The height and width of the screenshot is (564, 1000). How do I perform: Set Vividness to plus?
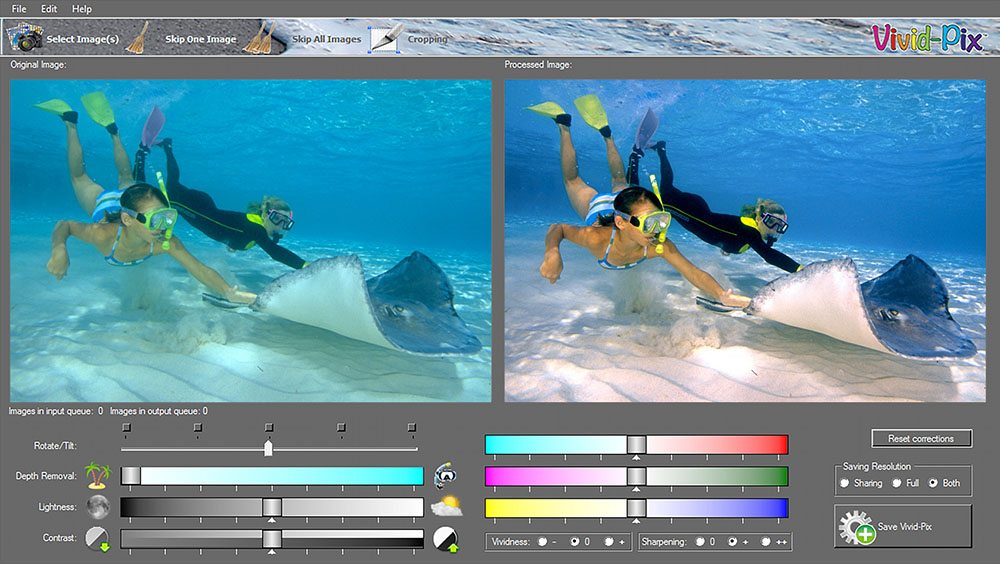(x=609, y=542)
